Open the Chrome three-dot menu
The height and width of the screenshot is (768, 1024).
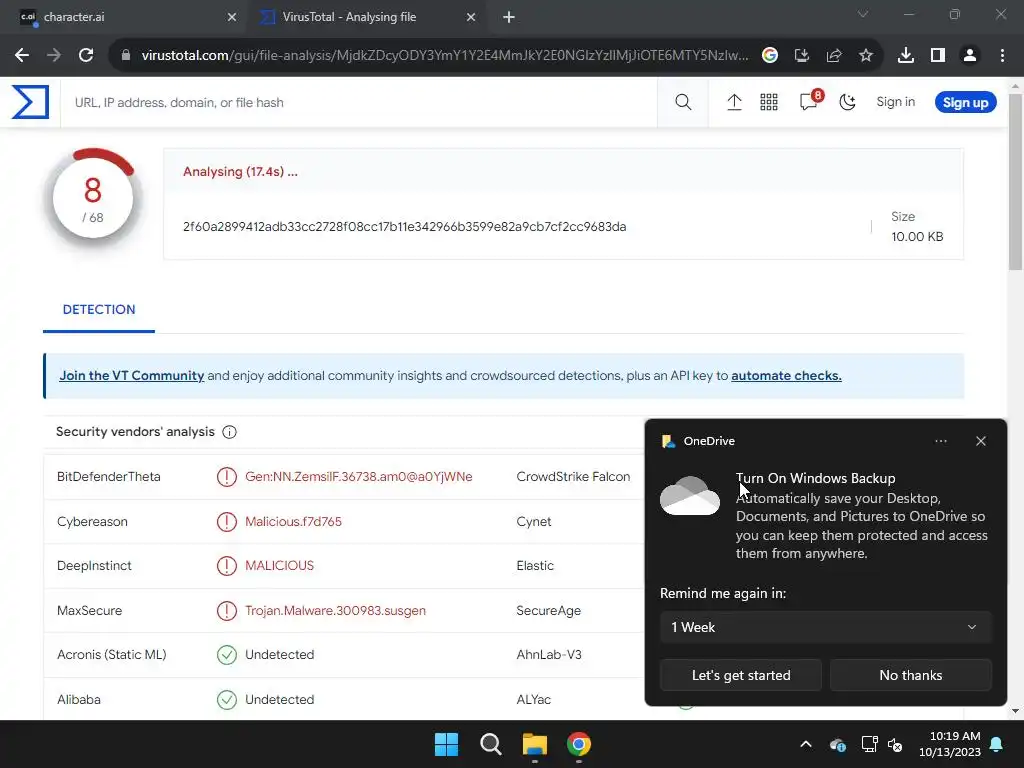point(1002,56)
